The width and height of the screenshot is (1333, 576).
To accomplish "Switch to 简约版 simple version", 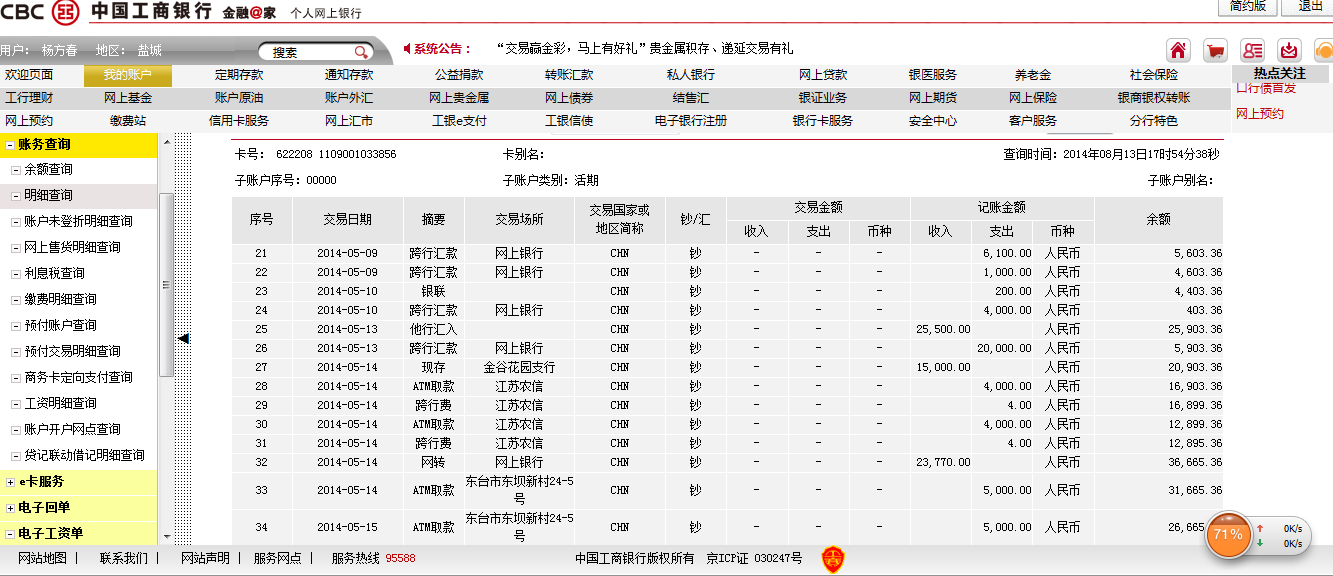I will click(1247, 6).
